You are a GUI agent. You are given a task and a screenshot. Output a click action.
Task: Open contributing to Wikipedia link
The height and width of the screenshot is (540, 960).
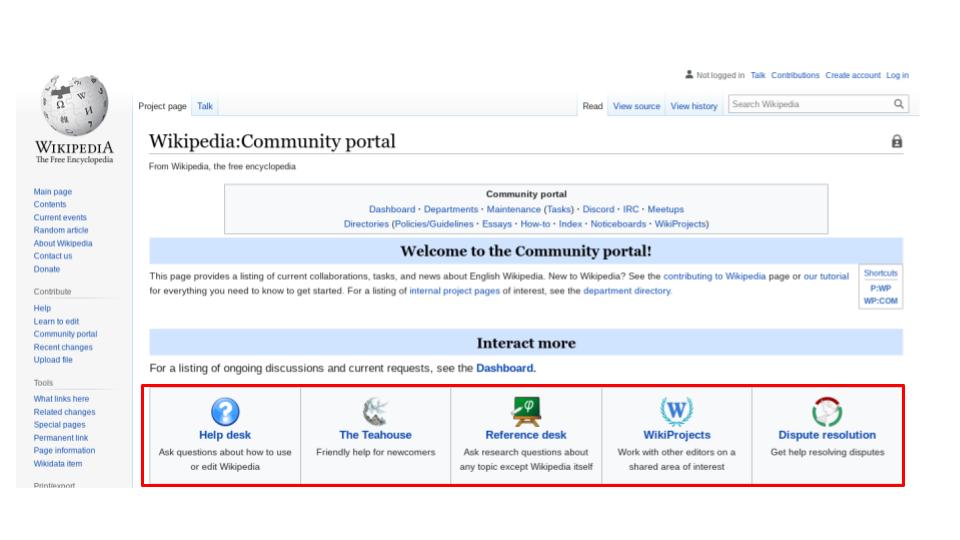(x=714, y=276)
